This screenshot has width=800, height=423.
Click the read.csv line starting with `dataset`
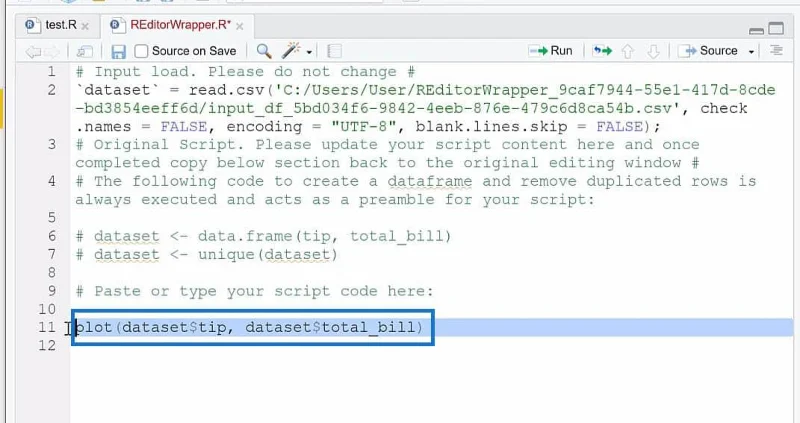pyautogui.click(x=426, y=108)
